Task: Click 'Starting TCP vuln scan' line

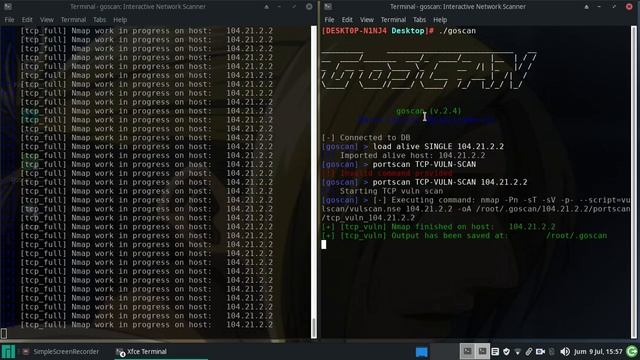Action: pyautogui.click(x=391, y=191)
